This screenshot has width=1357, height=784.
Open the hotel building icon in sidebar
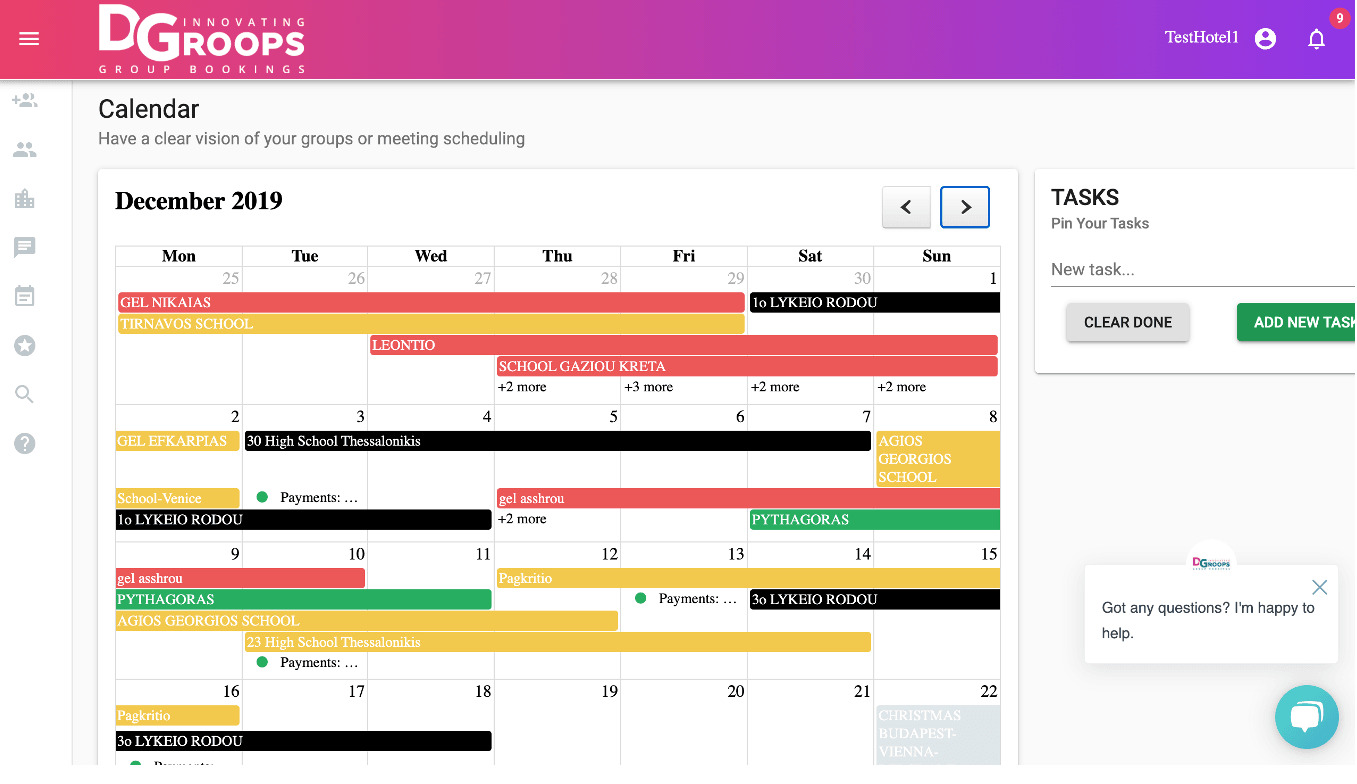(25, 199)
